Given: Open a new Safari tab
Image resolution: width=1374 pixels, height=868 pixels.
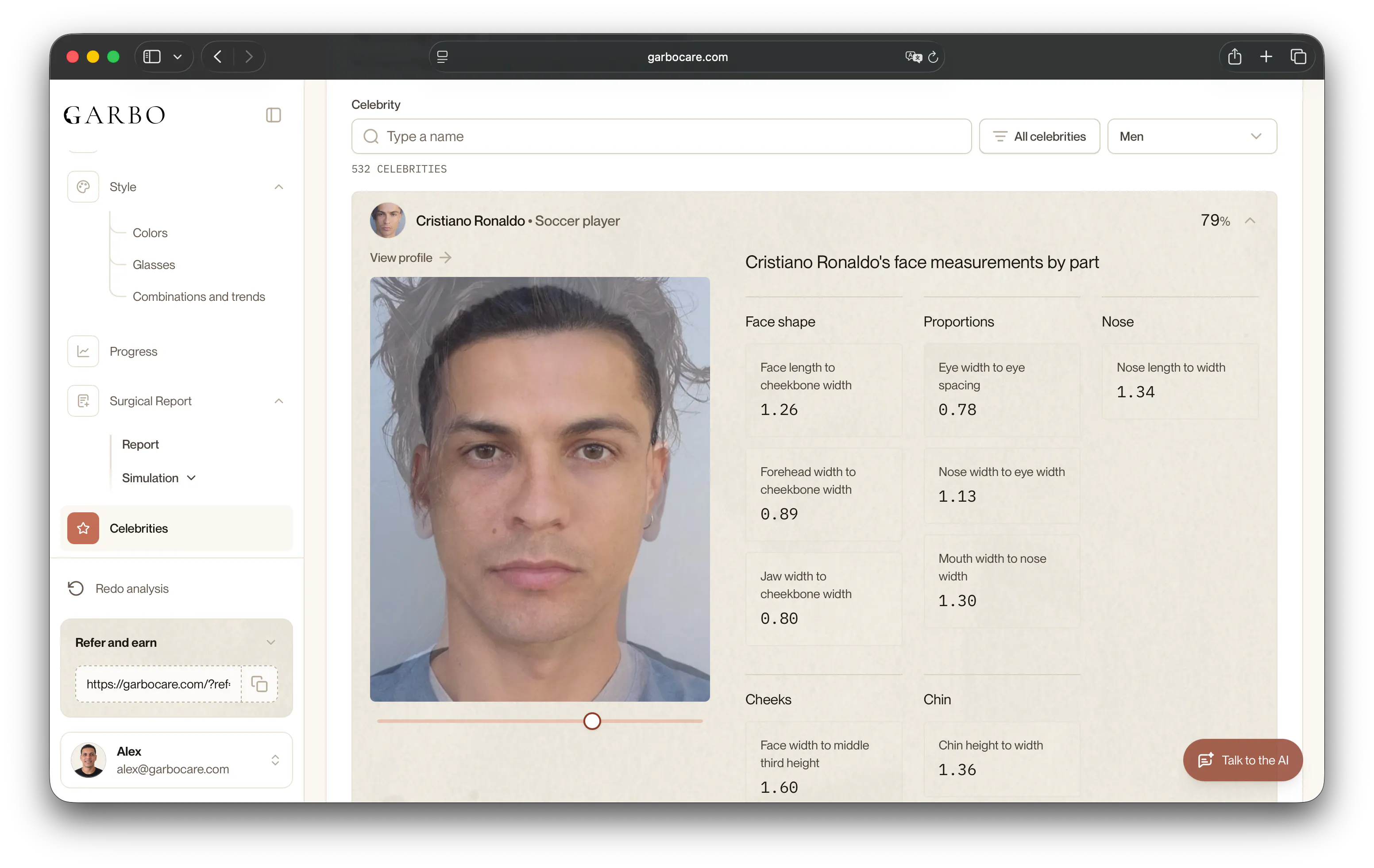Looking at the screenshot, I should point(1266,57).
